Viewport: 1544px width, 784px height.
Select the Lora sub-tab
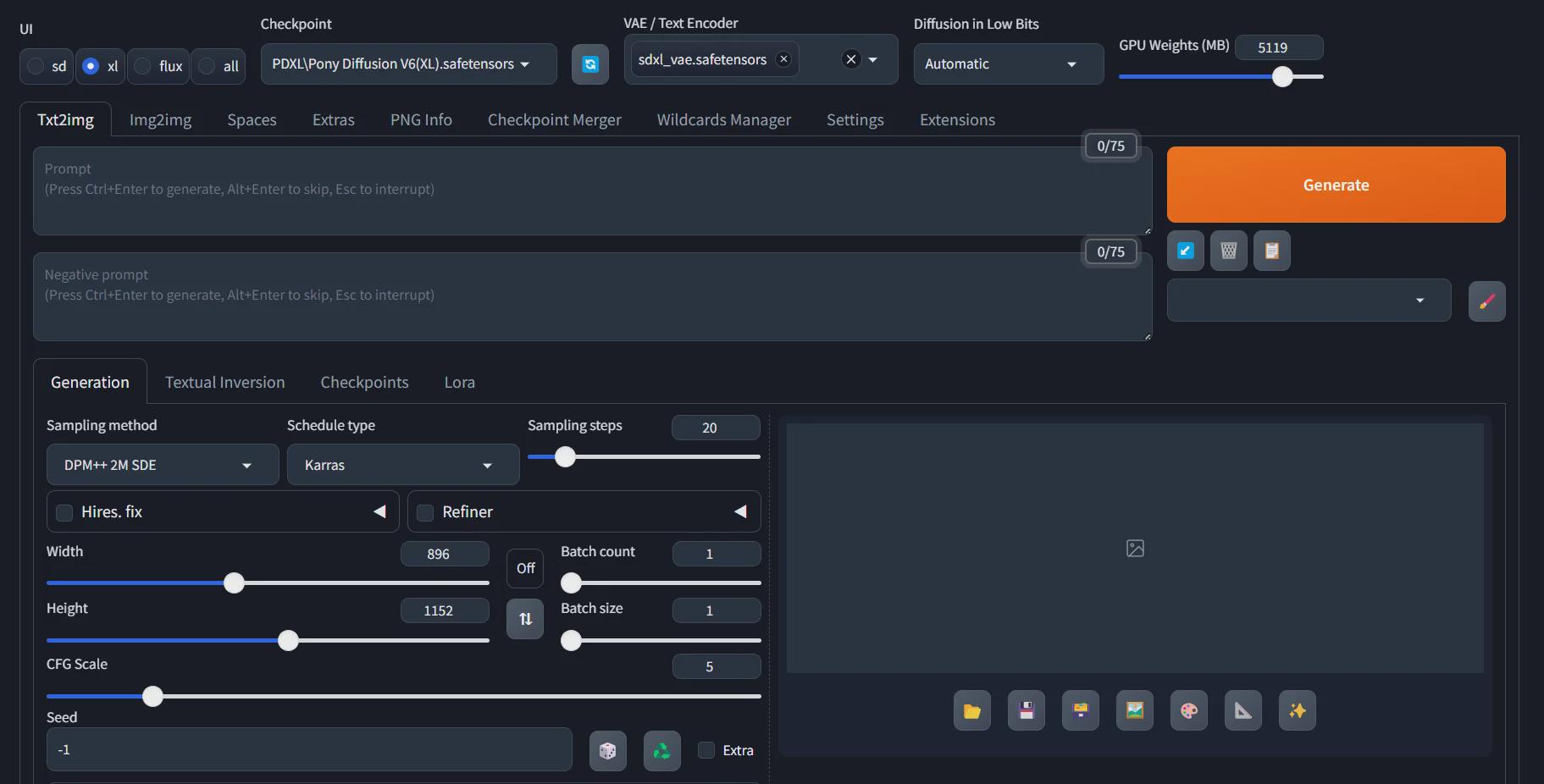(x=459, y=382)
